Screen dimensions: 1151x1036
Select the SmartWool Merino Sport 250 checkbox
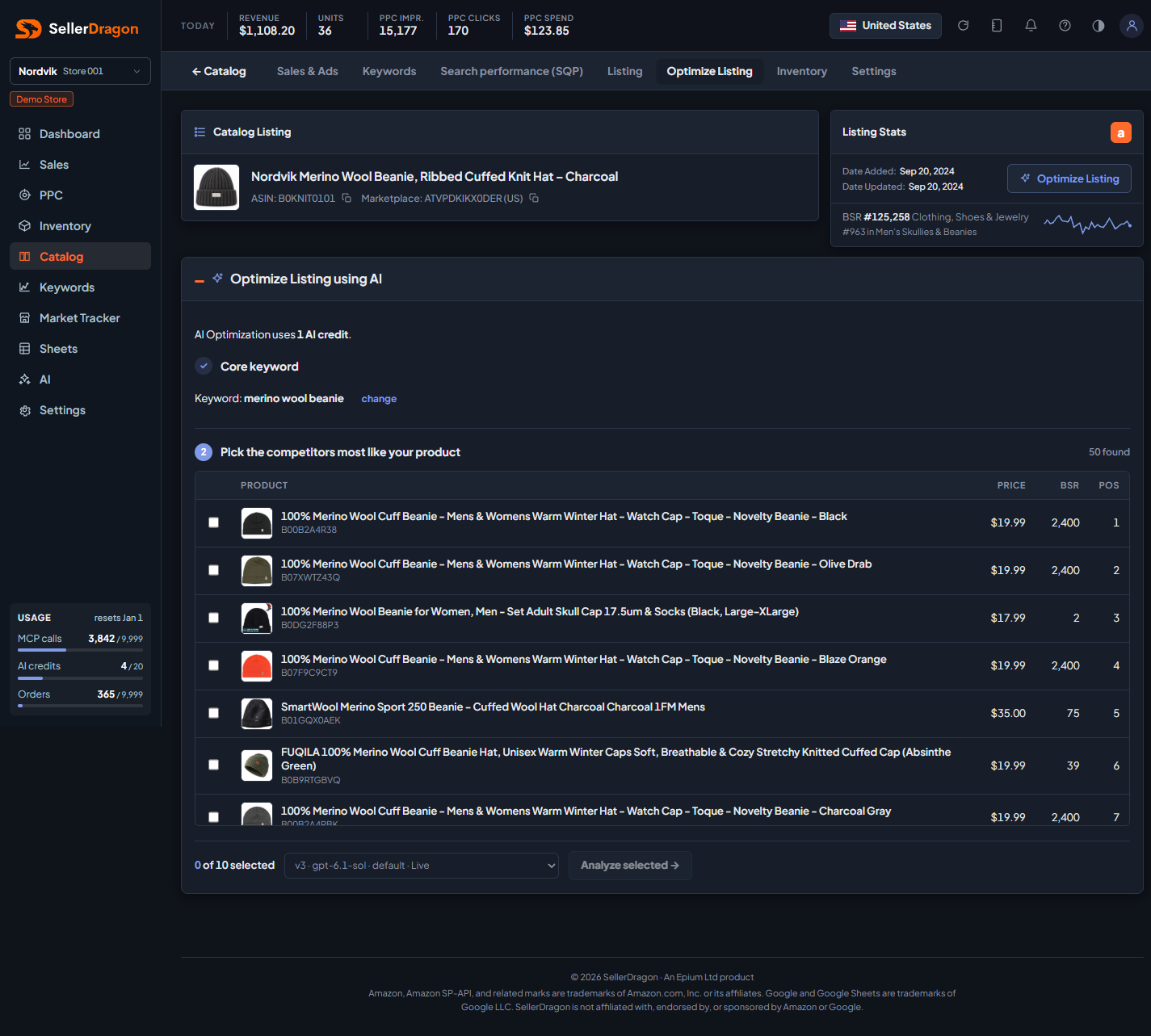pos(214,713)
